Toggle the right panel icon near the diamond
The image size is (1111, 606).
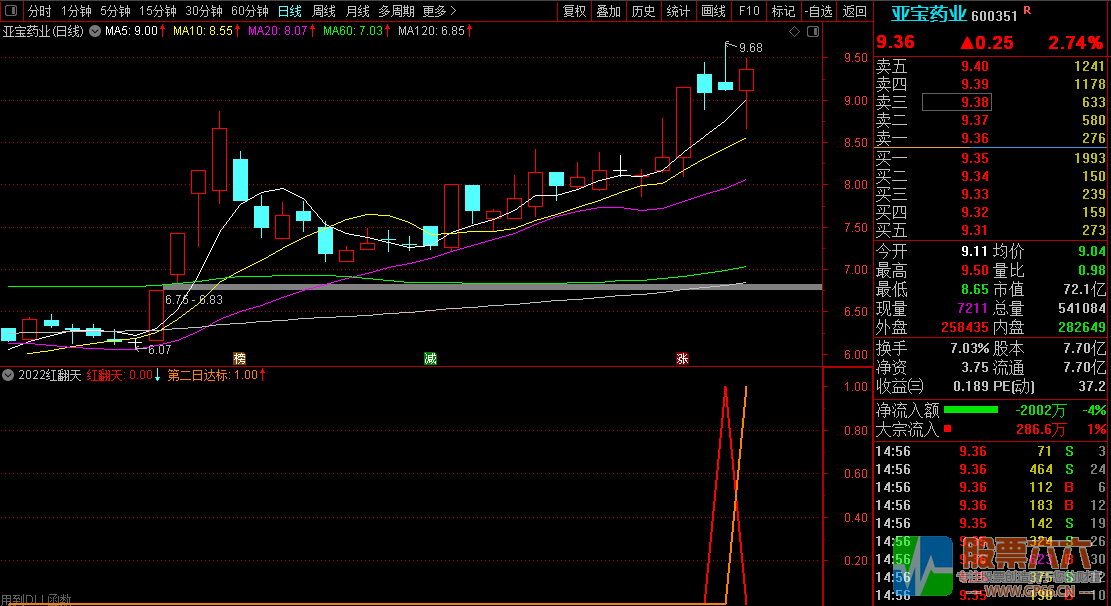pyautogui.click(x=811, y=32)
